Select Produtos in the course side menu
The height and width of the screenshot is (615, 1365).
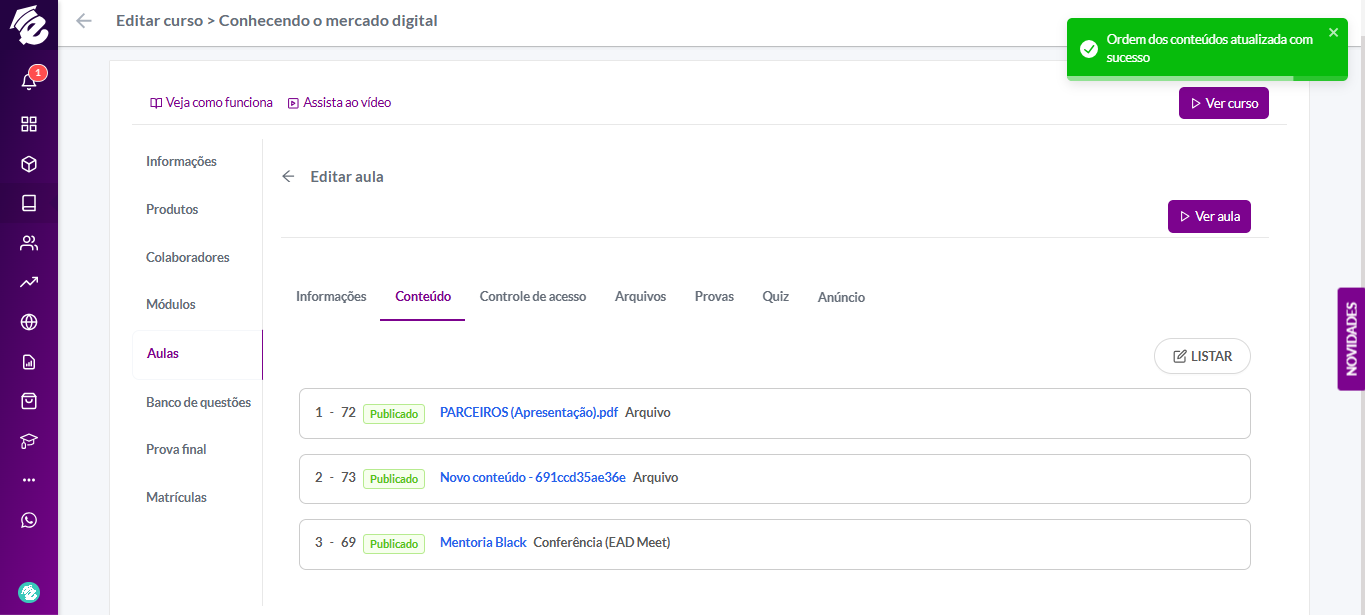[172, 209]
